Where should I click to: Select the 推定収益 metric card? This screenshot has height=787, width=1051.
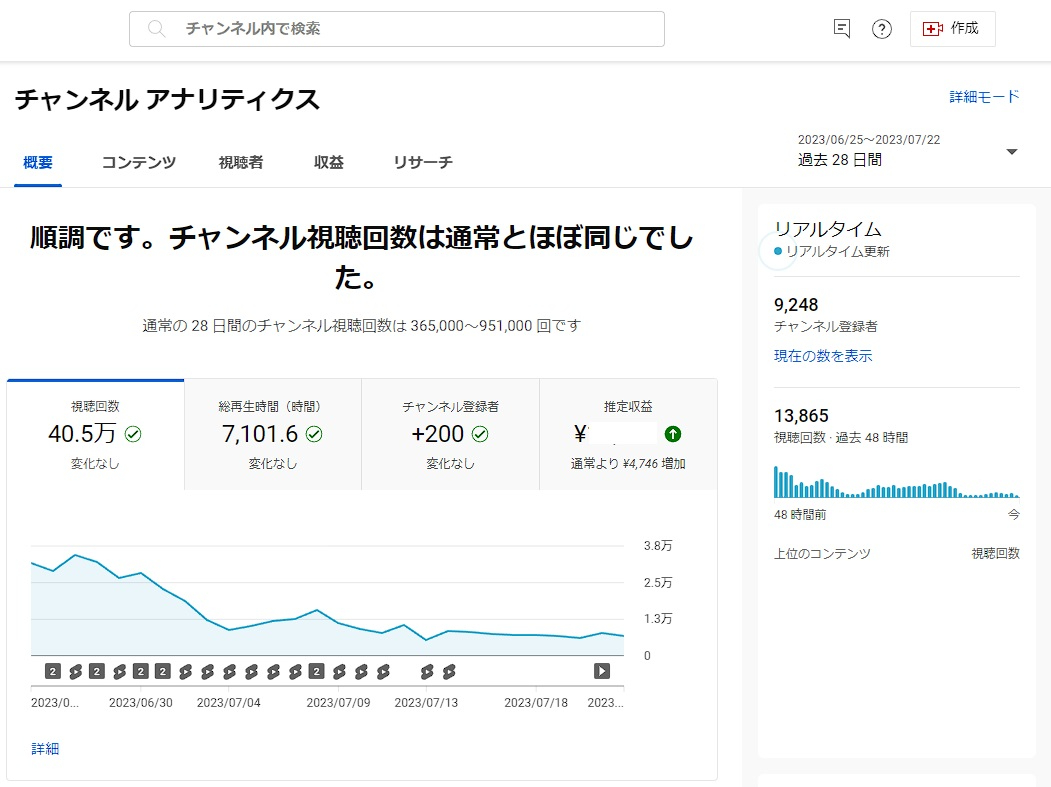[x=628, y=434]
